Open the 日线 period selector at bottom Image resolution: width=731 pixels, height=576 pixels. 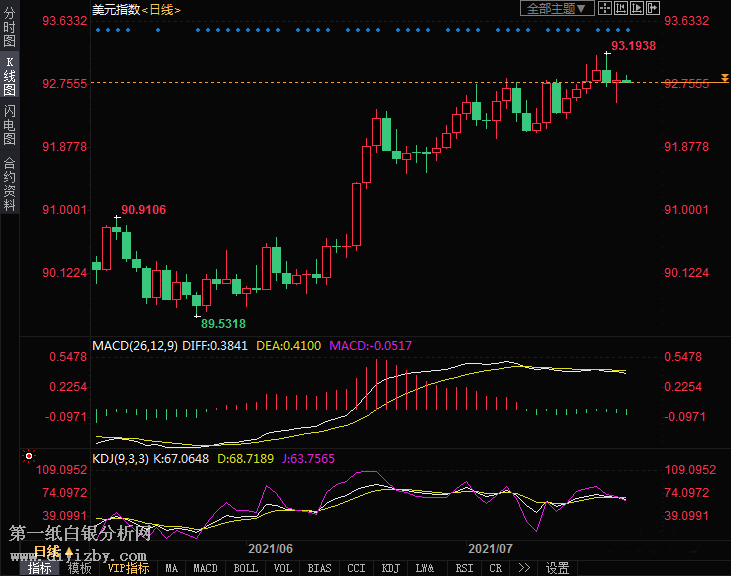[x=47, y=552]
